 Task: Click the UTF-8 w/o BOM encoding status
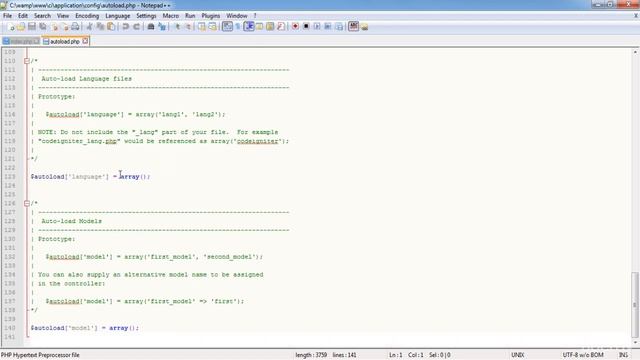pyautogui.click(x=583, y=355)
